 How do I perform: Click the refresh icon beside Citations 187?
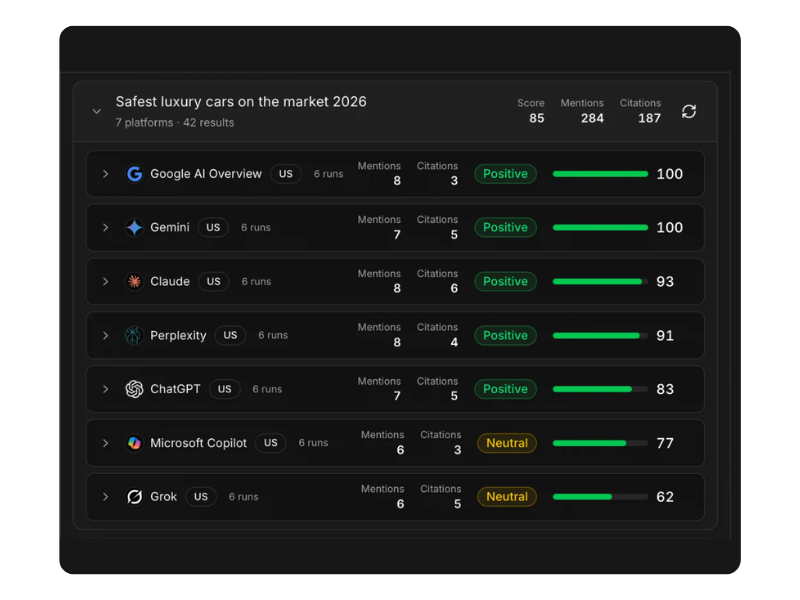689,111
